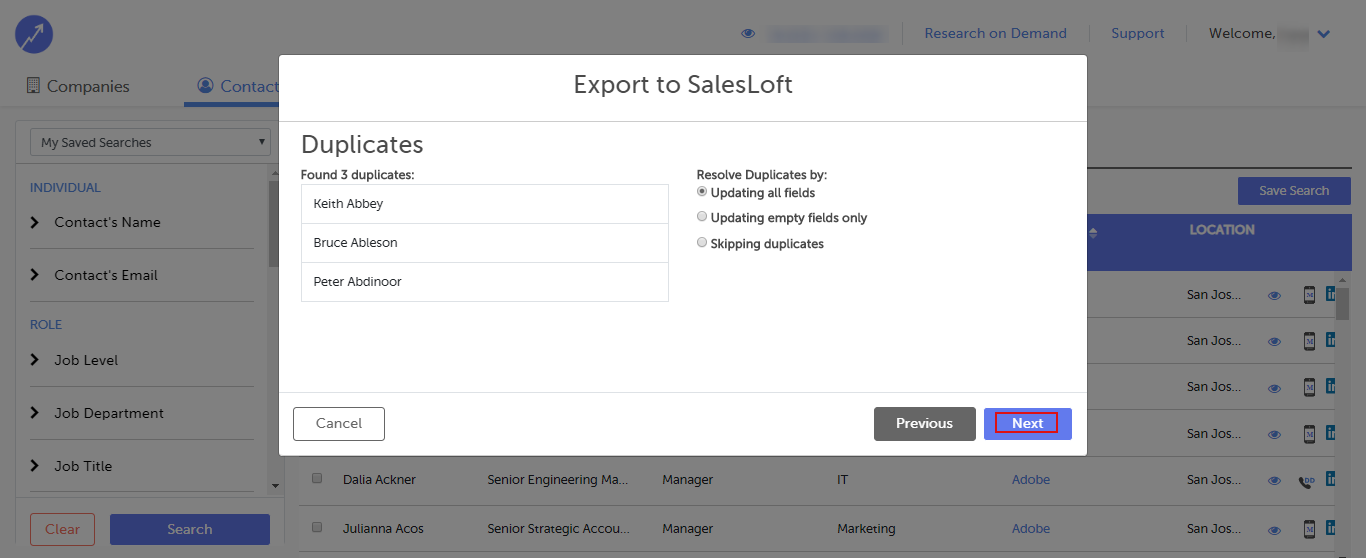Viewport: 1366px width, 558px height.
Task: Tick the checkbox next to Dalia Ackner
Action: (x=317, y=479)
